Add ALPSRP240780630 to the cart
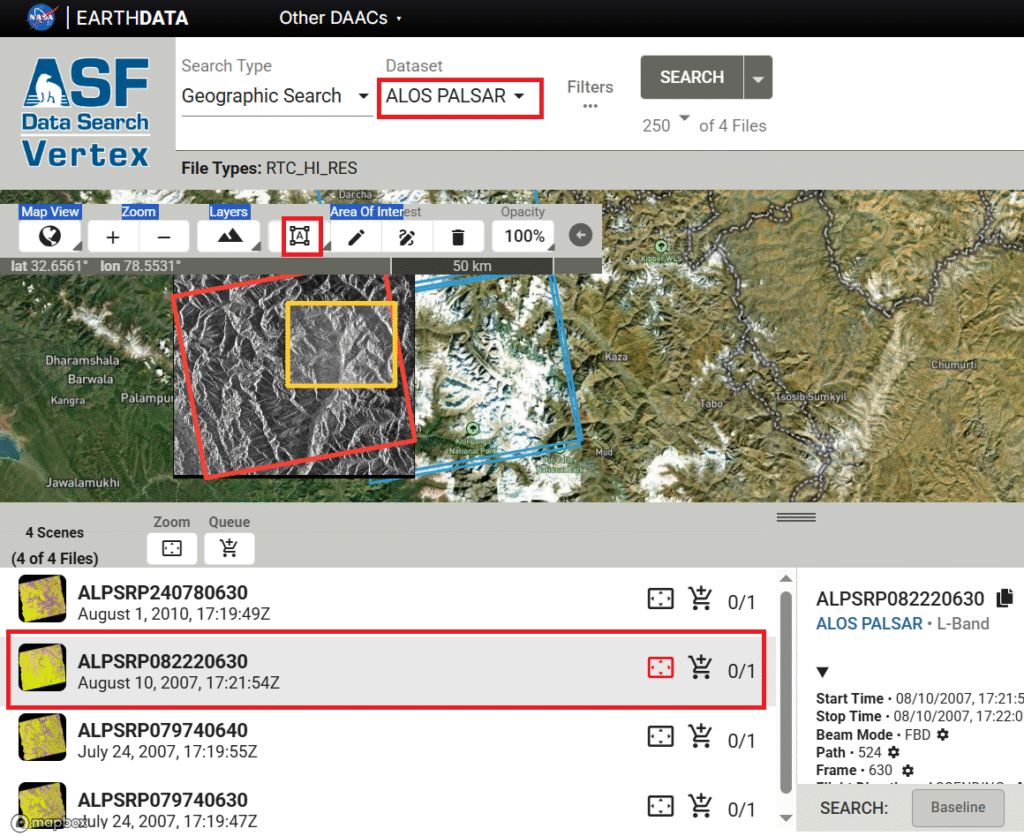Viewport: 1024px width, 836px height. [x=700, y=598]
